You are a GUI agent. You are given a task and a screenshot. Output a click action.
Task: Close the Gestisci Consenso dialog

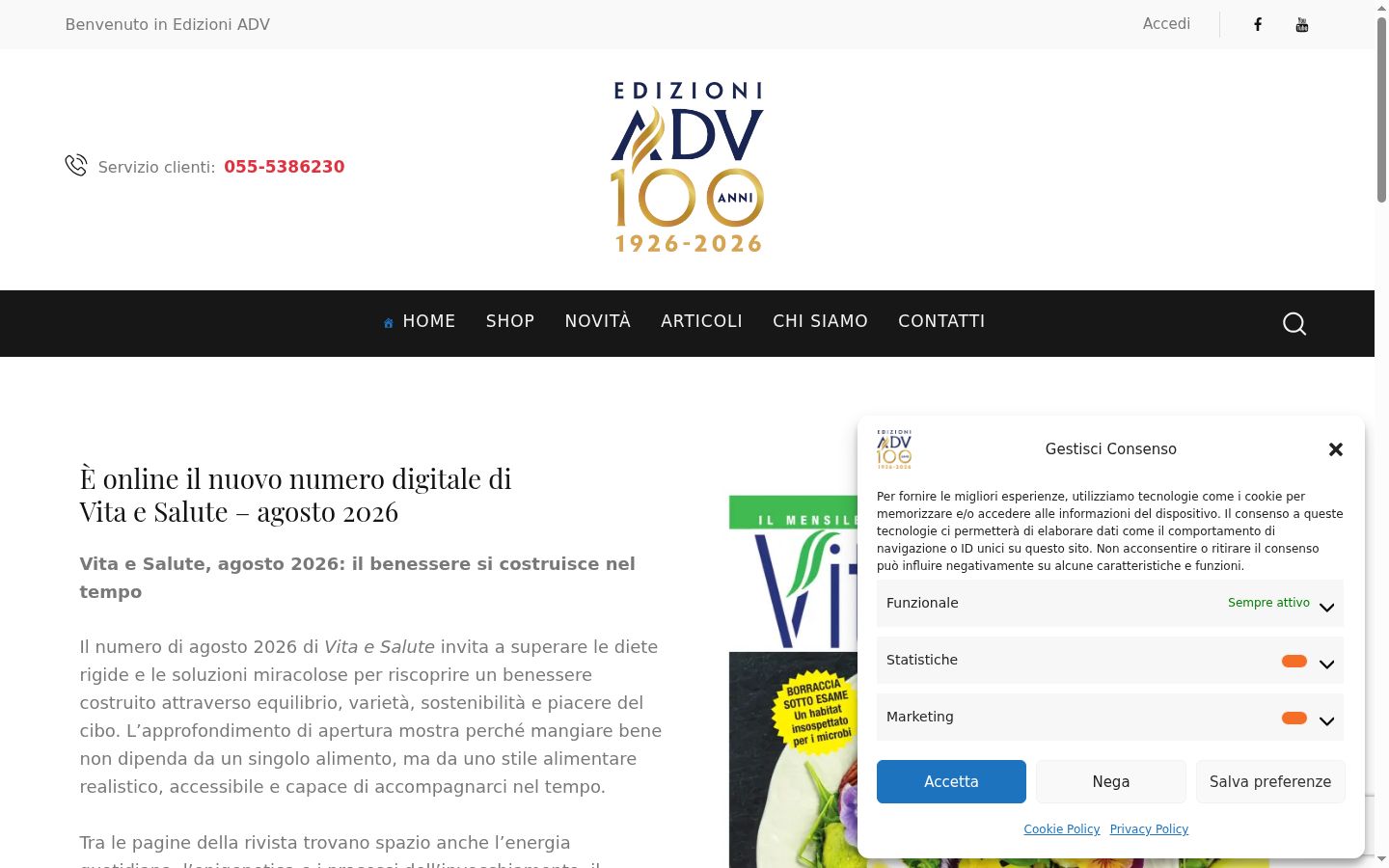click(x=1336, y=449)
